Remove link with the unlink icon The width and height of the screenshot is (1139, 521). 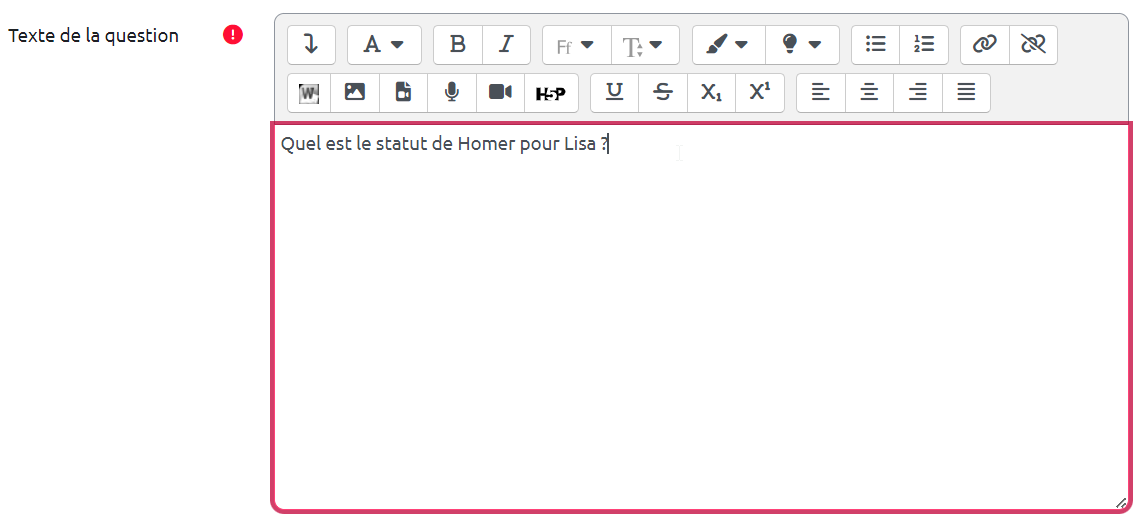(x=1033, y=45)
